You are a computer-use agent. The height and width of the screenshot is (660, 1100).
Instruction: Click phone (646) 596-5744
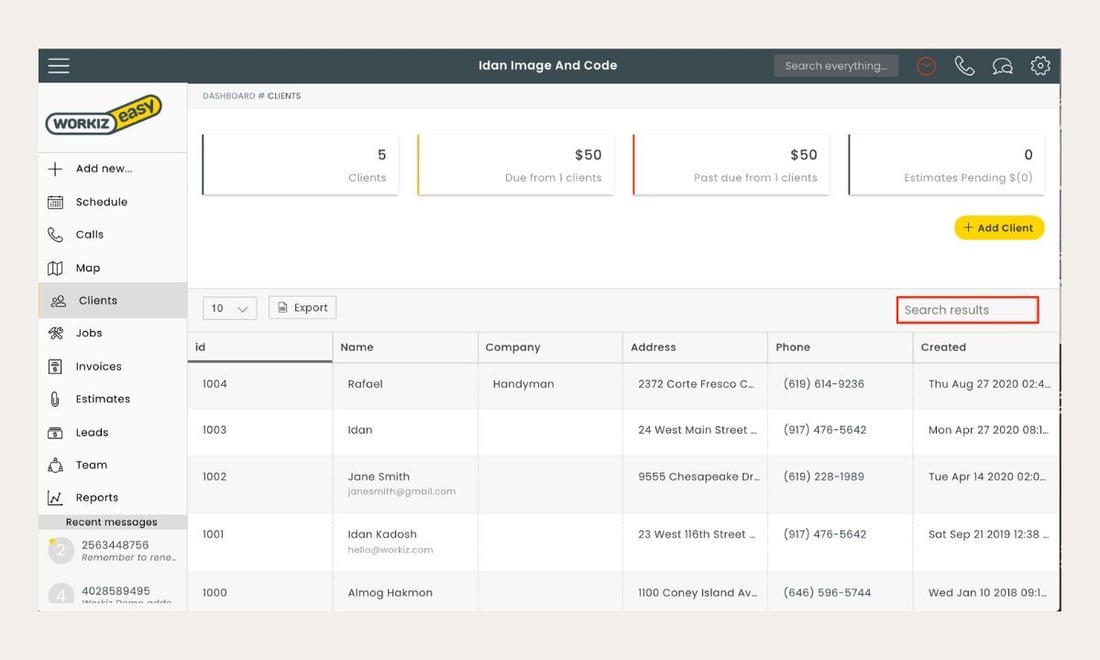(x=827, y=593)
